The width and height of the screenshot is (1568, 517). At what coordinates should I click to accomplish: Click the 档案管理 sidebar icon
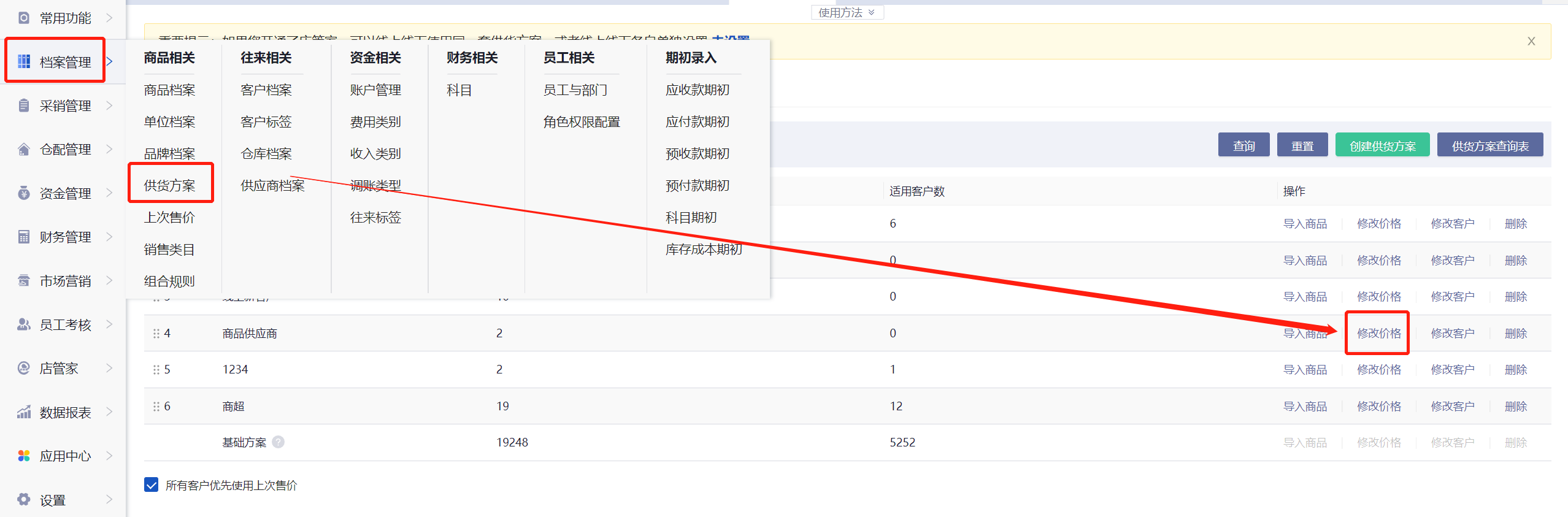pyautogui.click(x=24, y=61)
